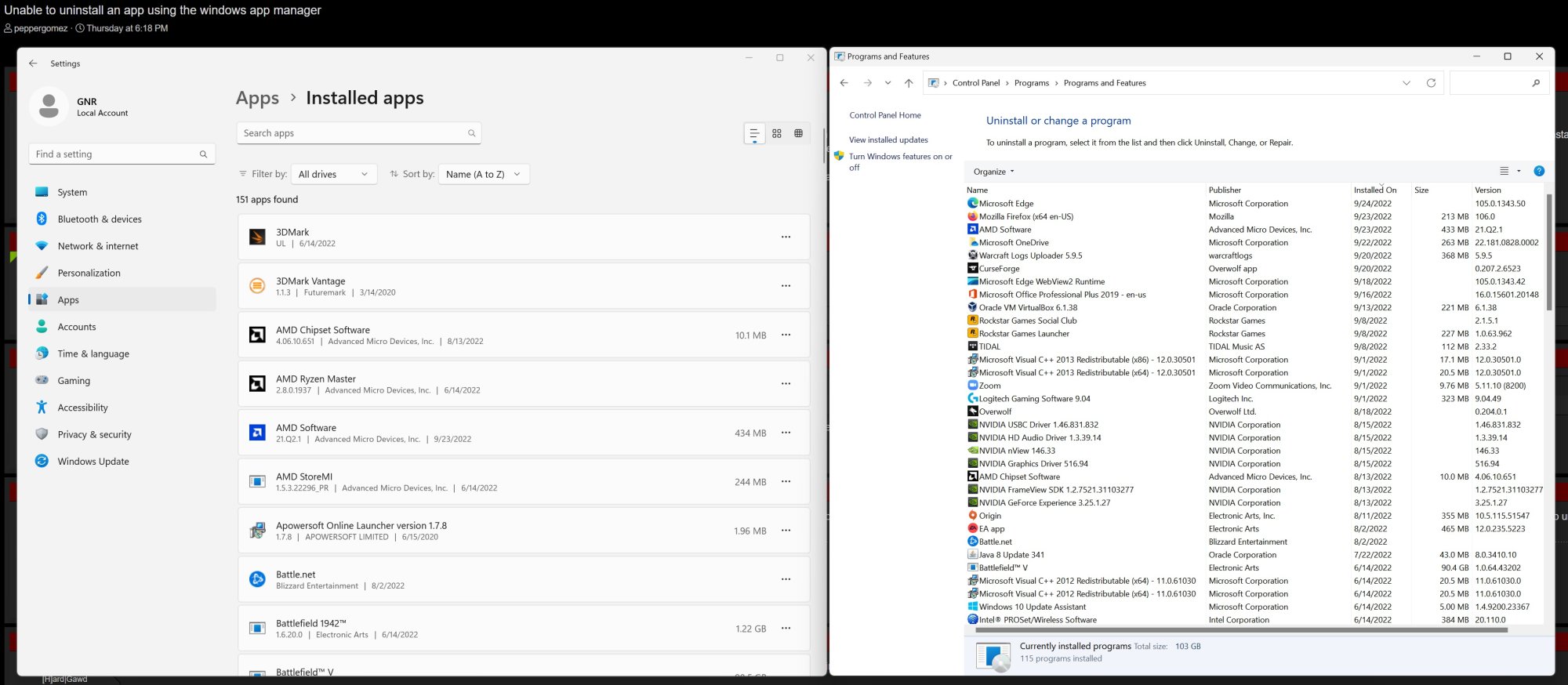Select Privacy & security in the sidebar
The height and width of the screenshot is (685, 1568).
[94, 435]
